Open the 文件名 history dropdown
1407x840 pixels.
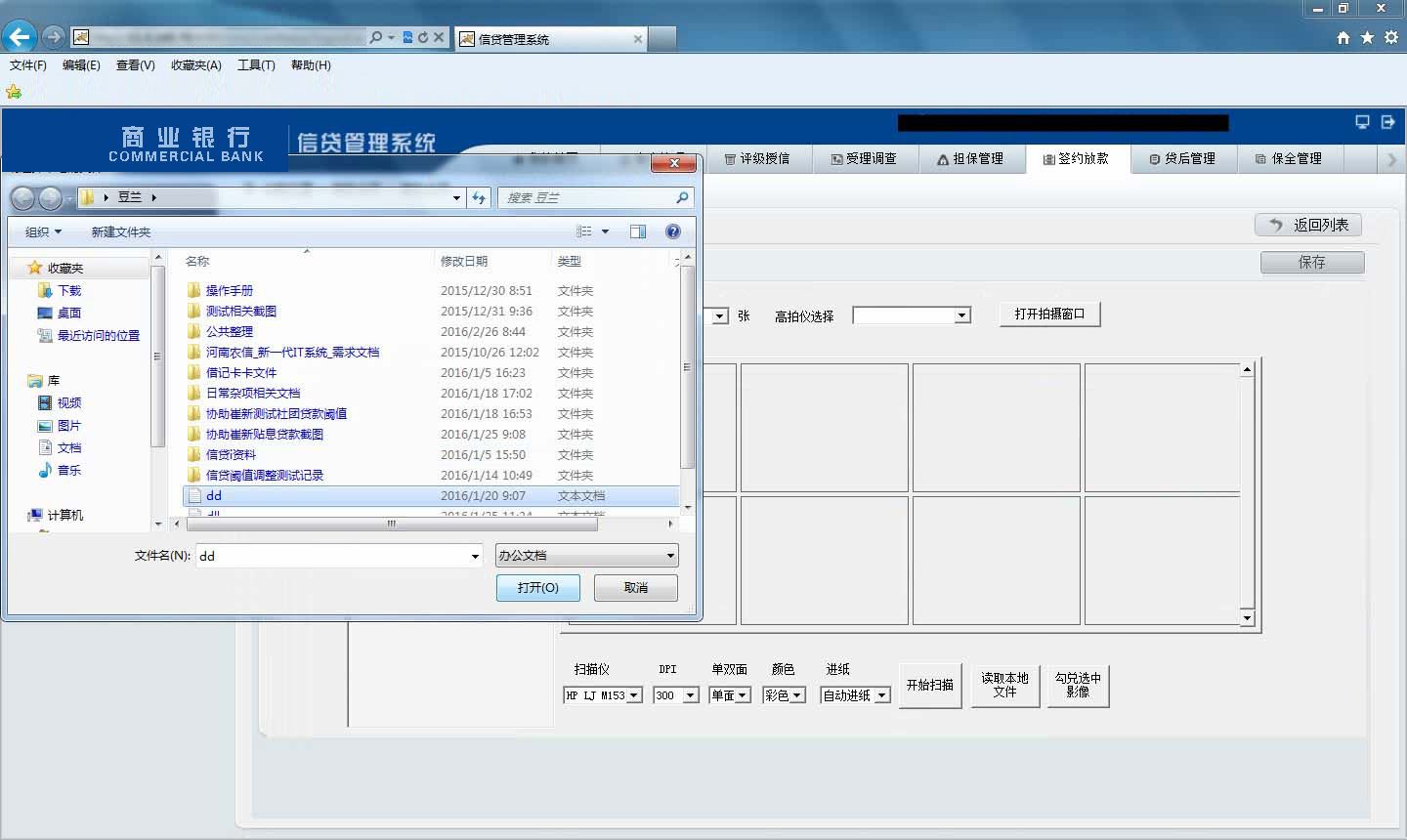(475, 556)
